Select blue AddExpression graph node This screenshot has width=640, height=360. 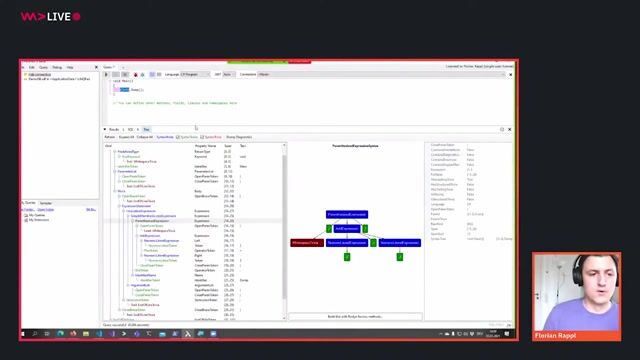pos(347,229)
